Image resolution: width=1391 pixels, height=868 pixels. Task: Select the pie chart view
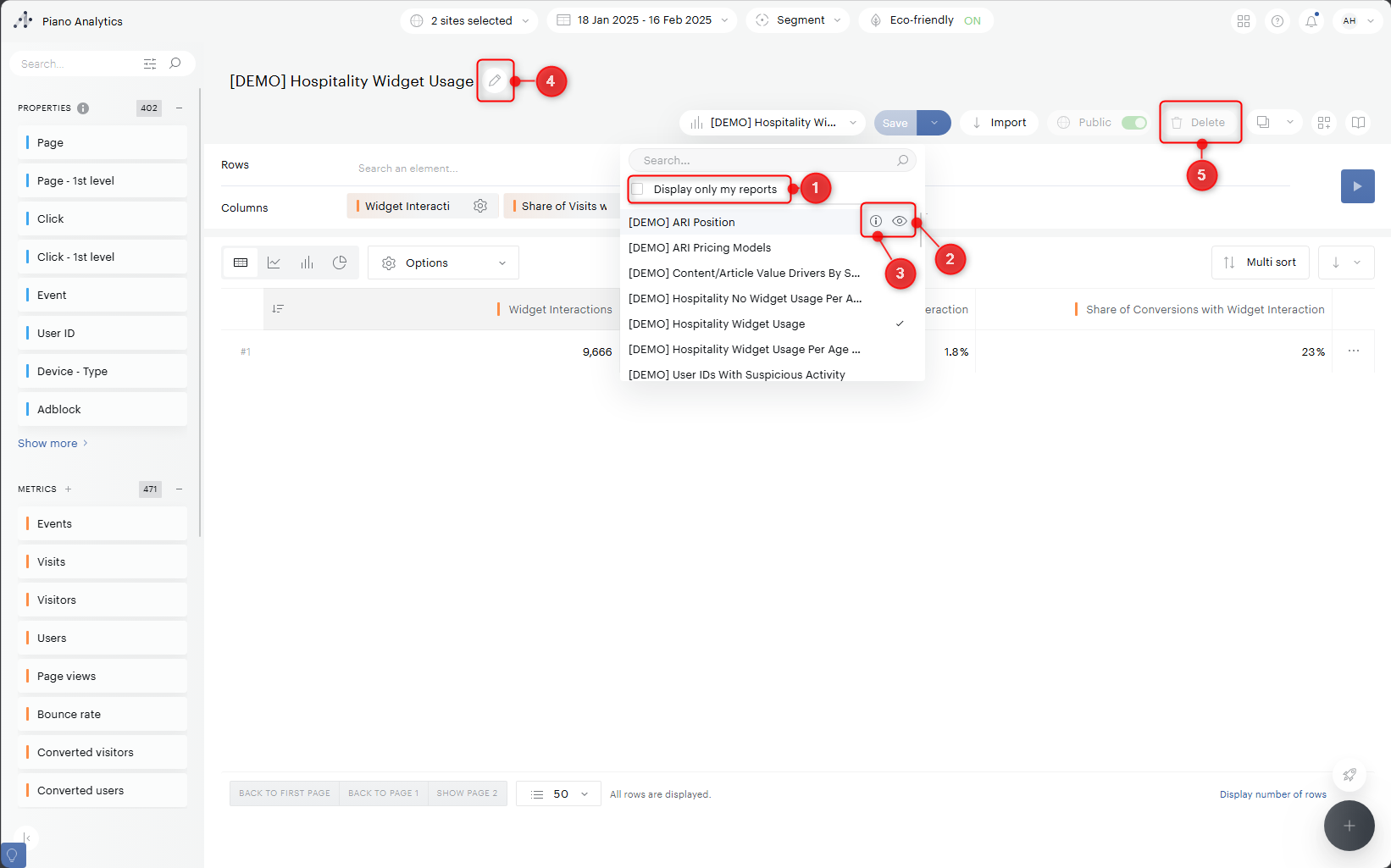point(340,263)
